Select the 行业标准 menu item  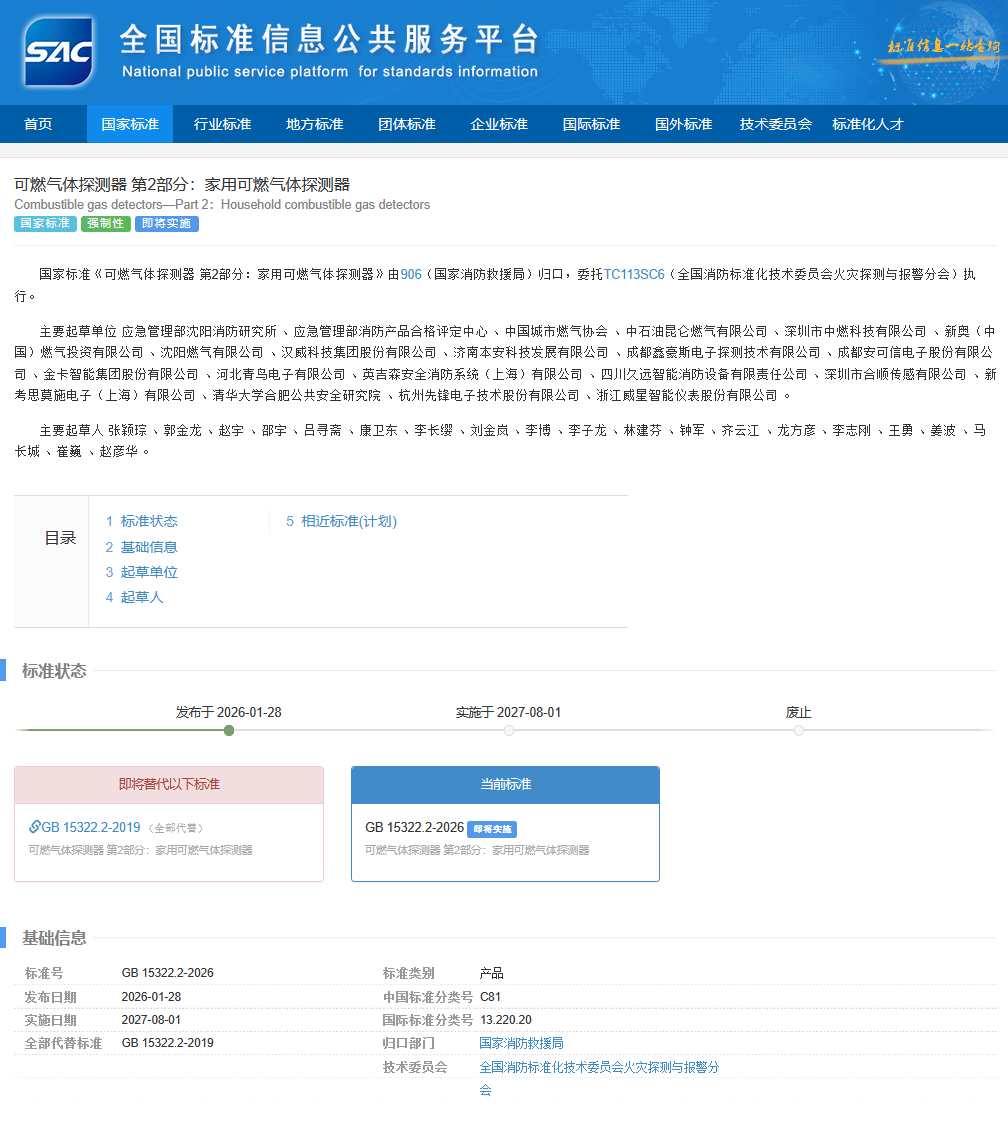pos(222,124)
